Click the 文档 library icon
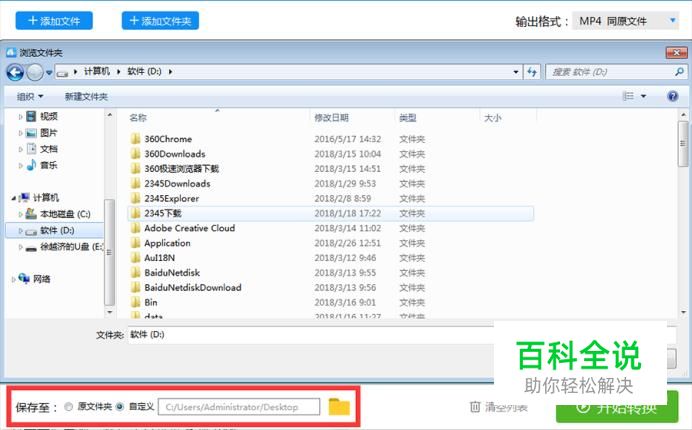This screenshot has height=430, width=692. tap(31, 149)
